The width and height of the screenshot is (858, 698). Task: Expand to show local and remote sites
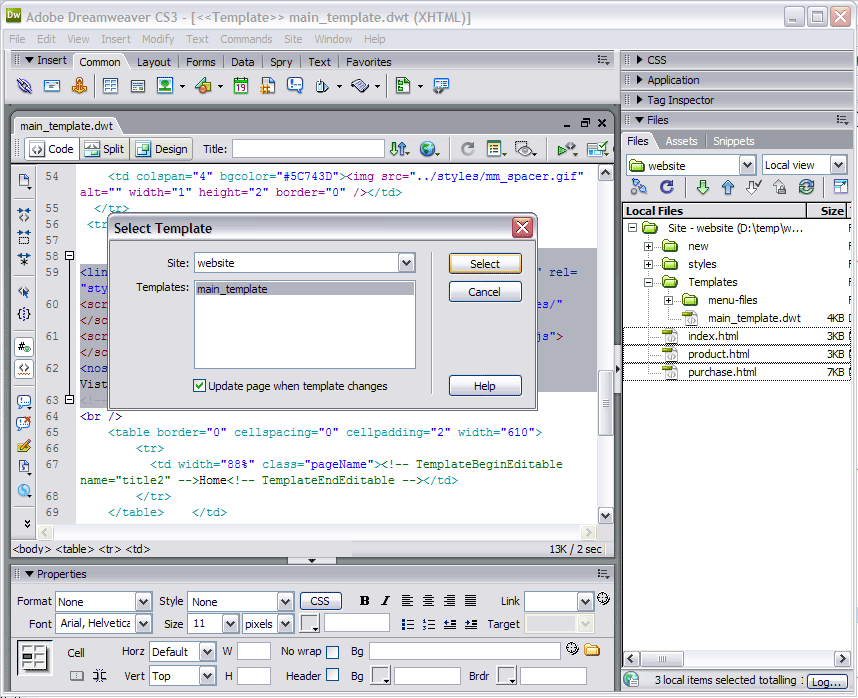point(840,187)
